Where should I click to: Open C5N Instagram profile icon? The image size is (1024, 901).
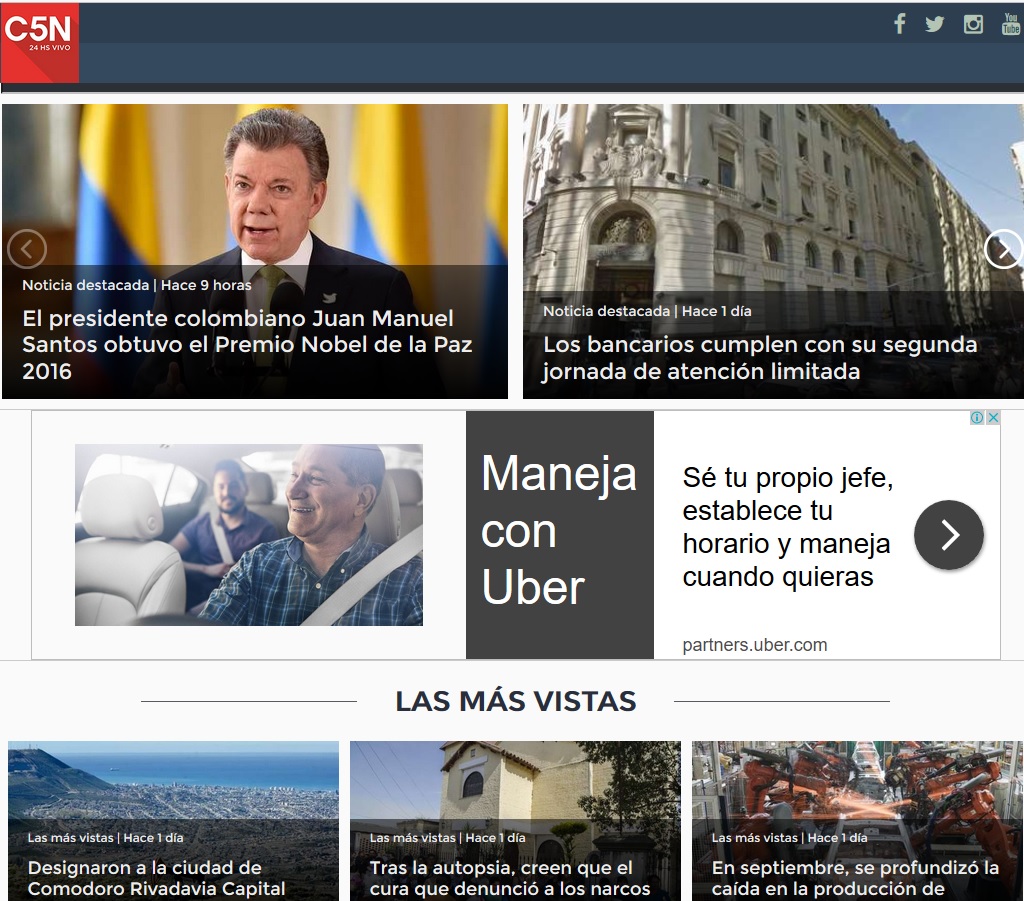973,24
